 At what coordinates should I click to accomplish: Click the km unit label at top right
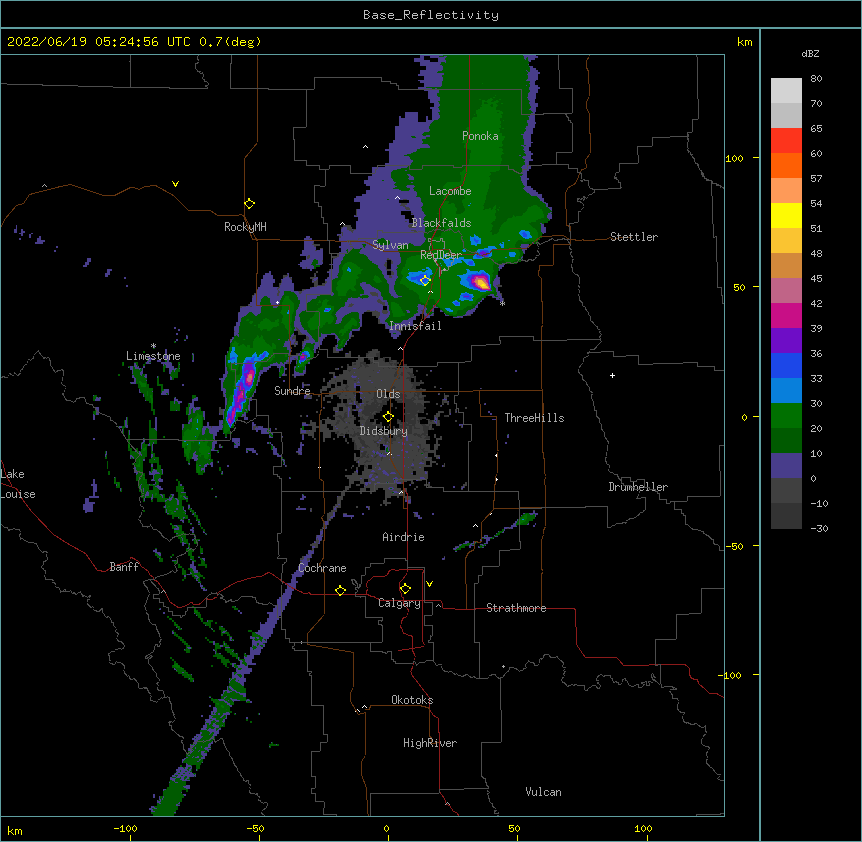pyautogui.click(x=744, y=42)
